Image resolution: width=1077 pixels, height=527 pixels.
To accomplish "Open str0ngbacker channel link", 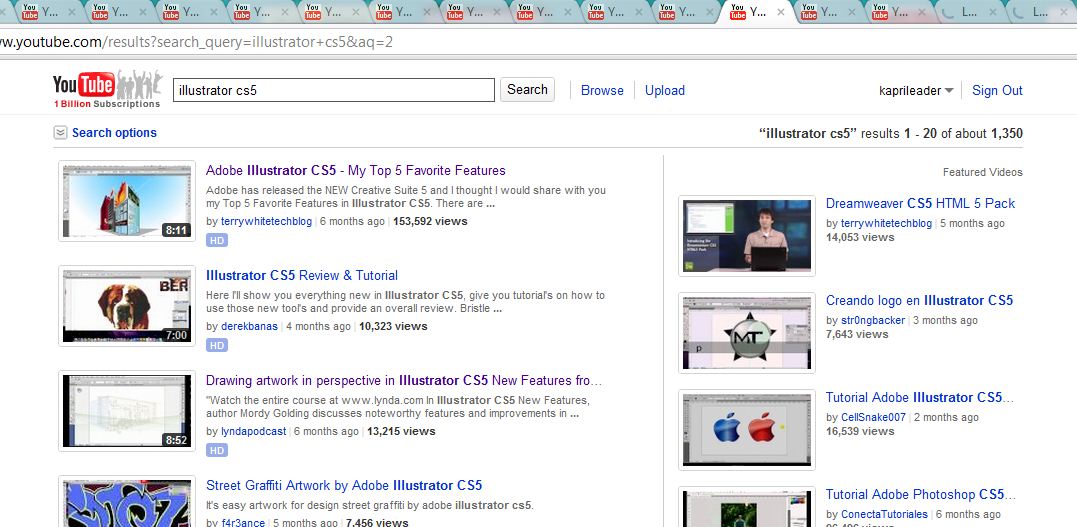I will pos(874,320).
